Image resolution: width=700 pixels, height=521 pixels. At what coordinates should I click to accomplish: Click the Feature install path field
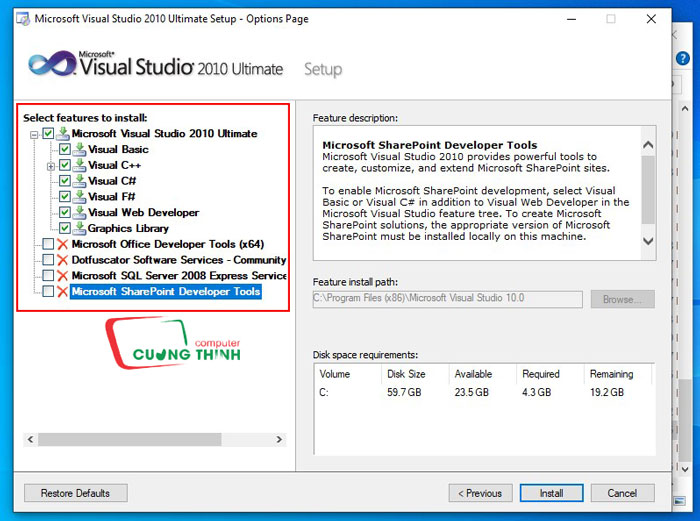click(447, 299)
